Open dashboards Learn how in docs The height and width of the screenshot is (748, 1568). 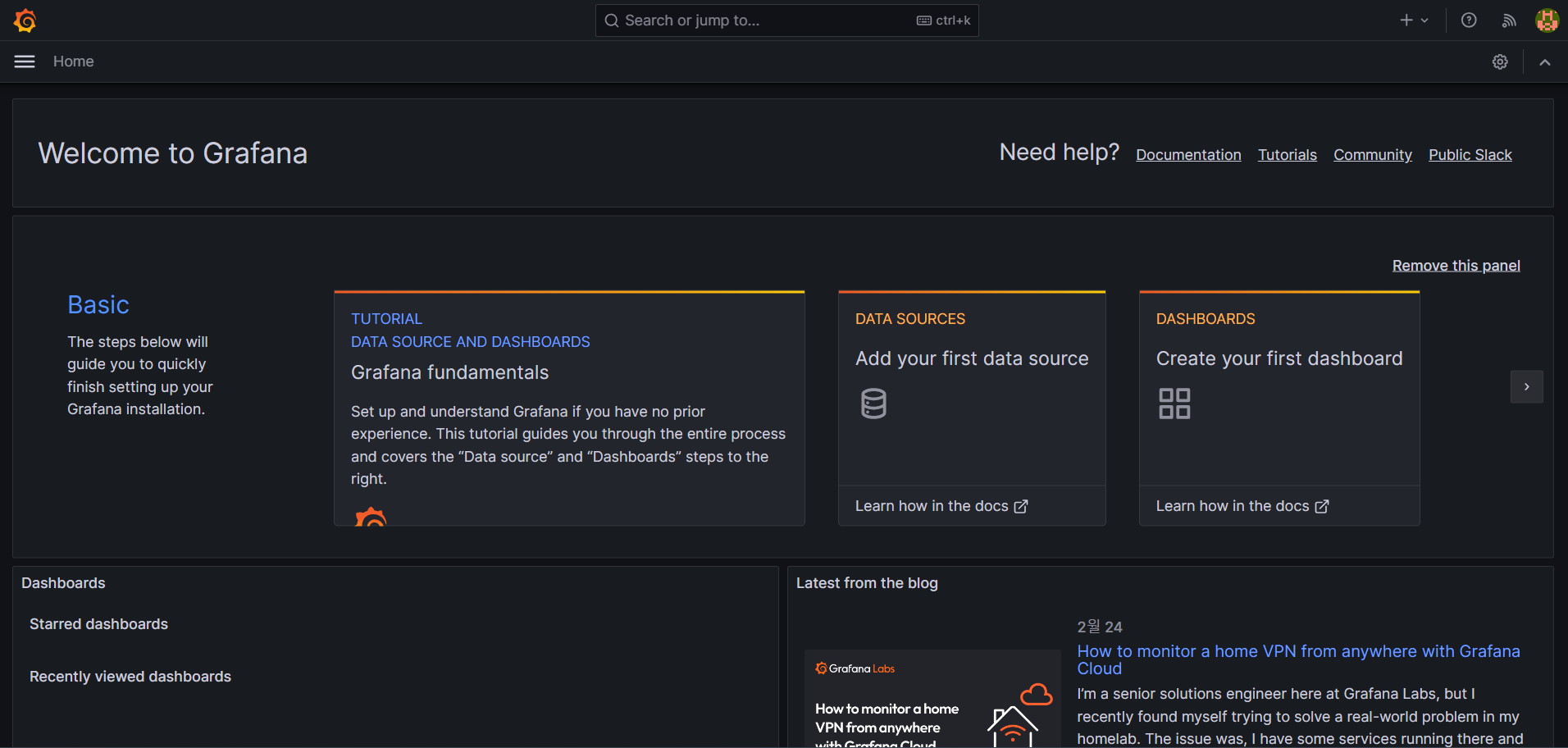coord(1242,506)
